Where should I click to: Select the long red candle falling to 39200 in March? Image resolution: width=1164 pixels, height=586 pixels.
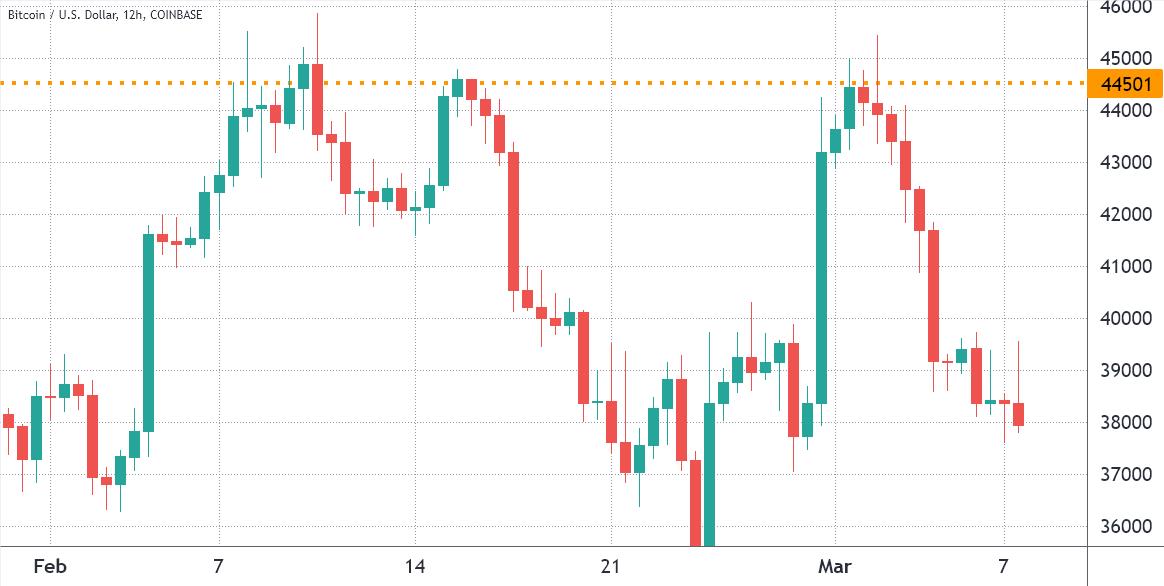click(x=933, y=296)
